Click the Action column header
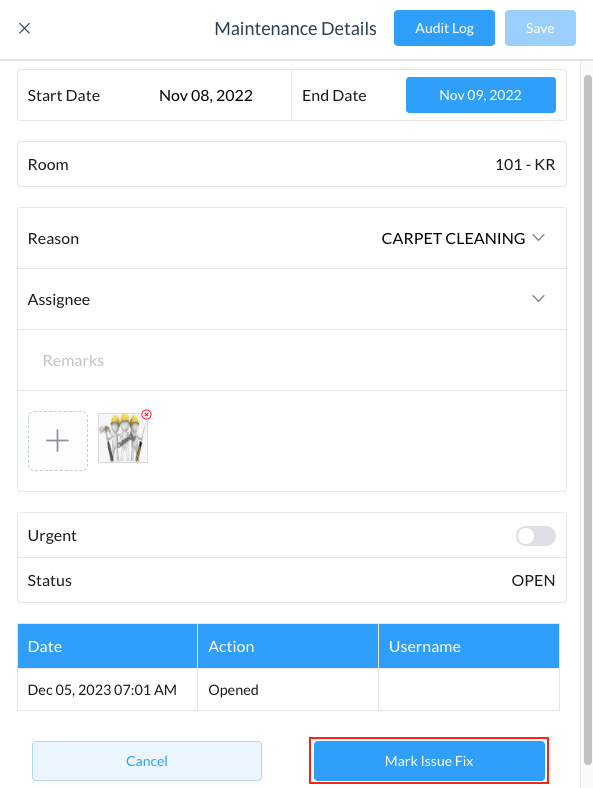 pyautogui.click(x=288, y=646)
